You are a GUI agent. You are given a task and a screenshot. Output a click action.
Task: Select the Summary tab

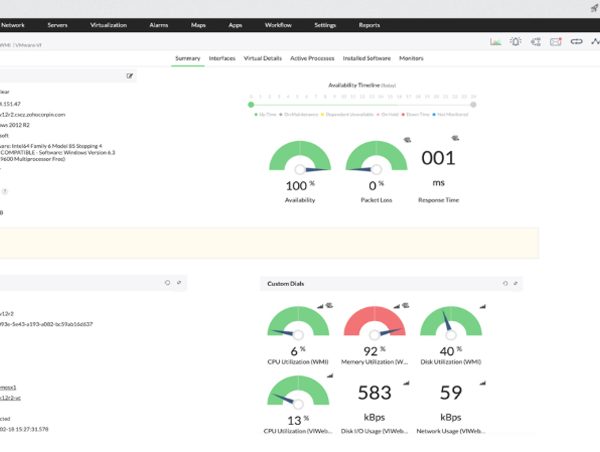coord(188,58)
